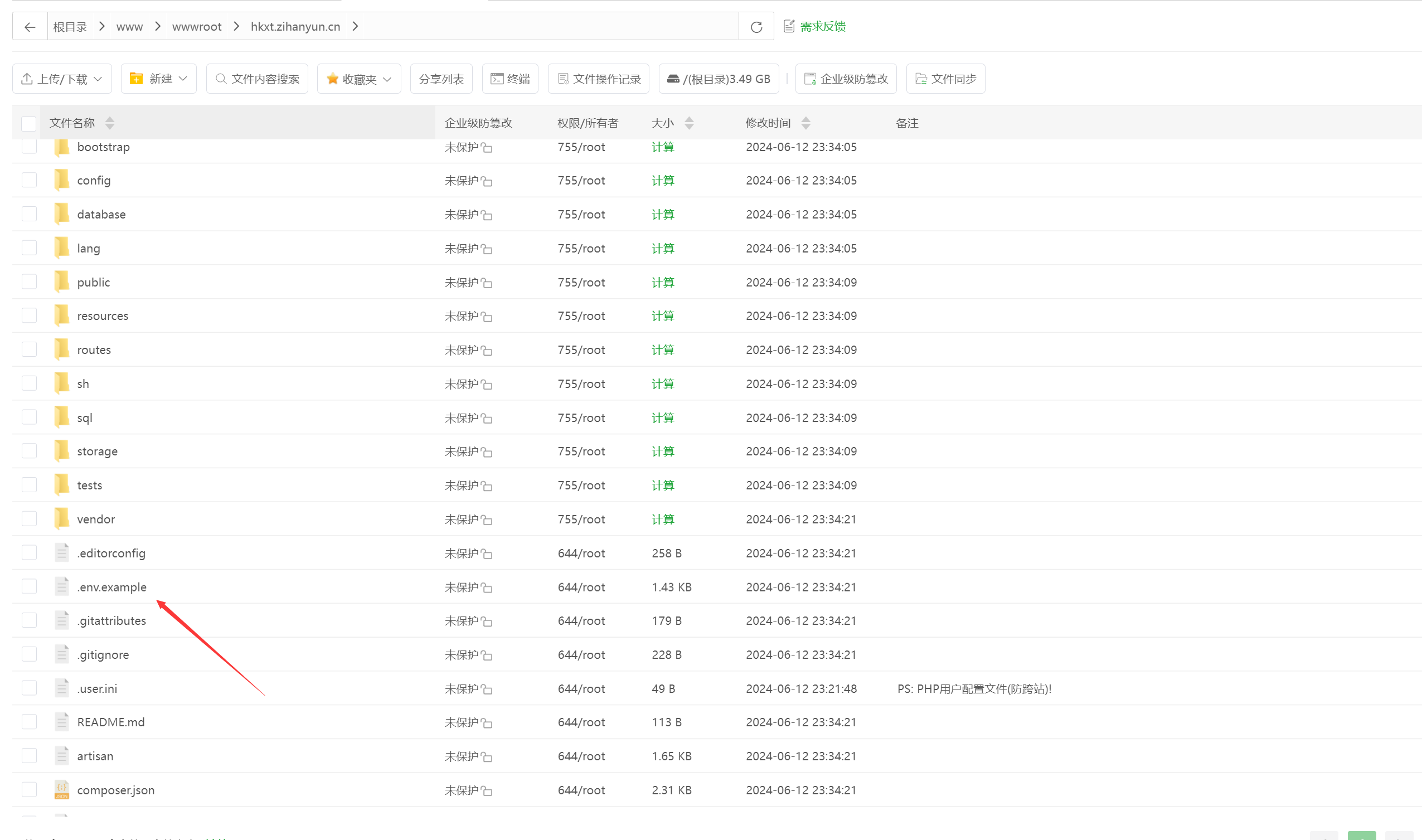Open the sh folder icon
Screen dimensions: 1422x840
(62, 383)
